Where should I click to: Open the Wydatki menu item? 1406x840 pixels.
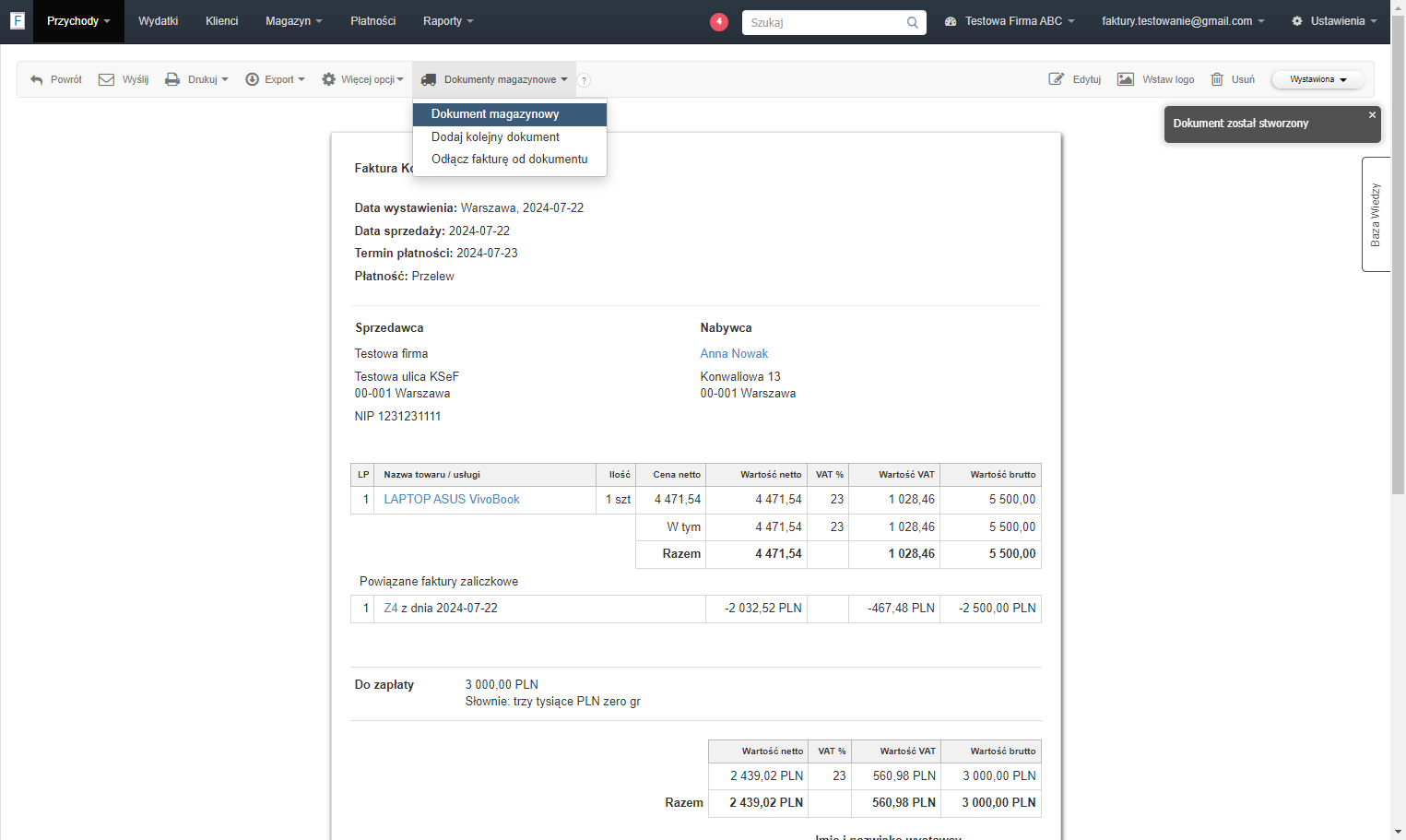point(159,21)
